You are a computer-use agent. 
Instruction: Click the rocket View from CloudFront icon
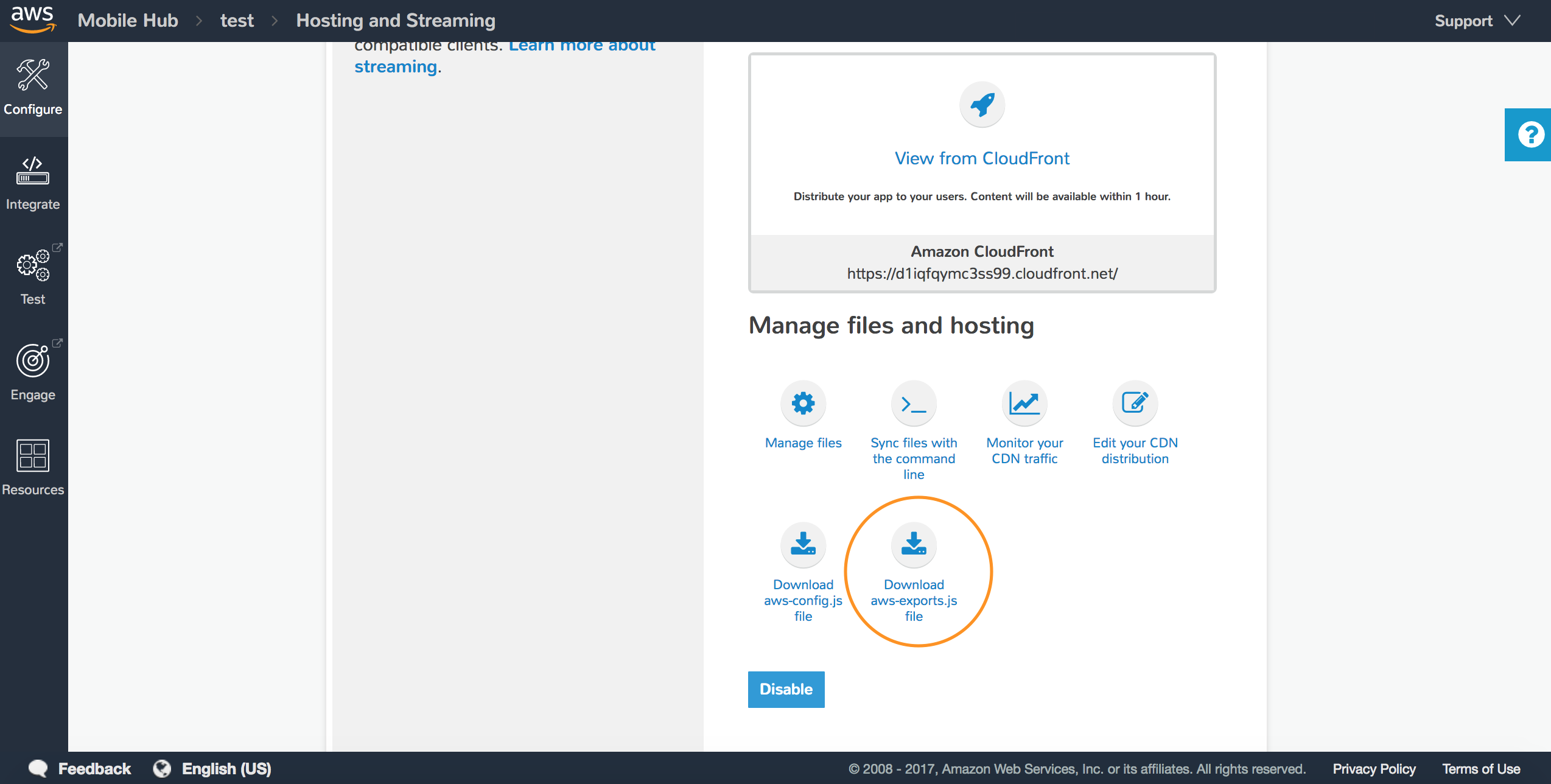click(982, 105)
